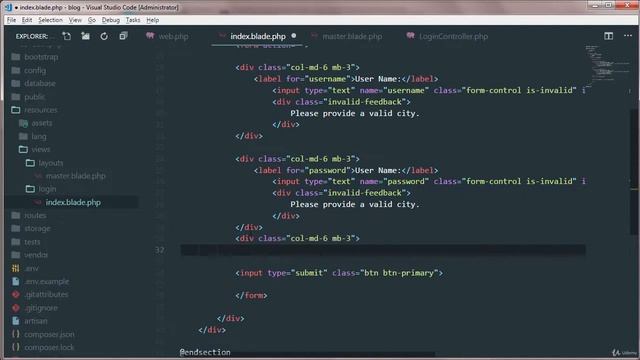Select index.blade.php in the file tree

(x=73, y=202)
